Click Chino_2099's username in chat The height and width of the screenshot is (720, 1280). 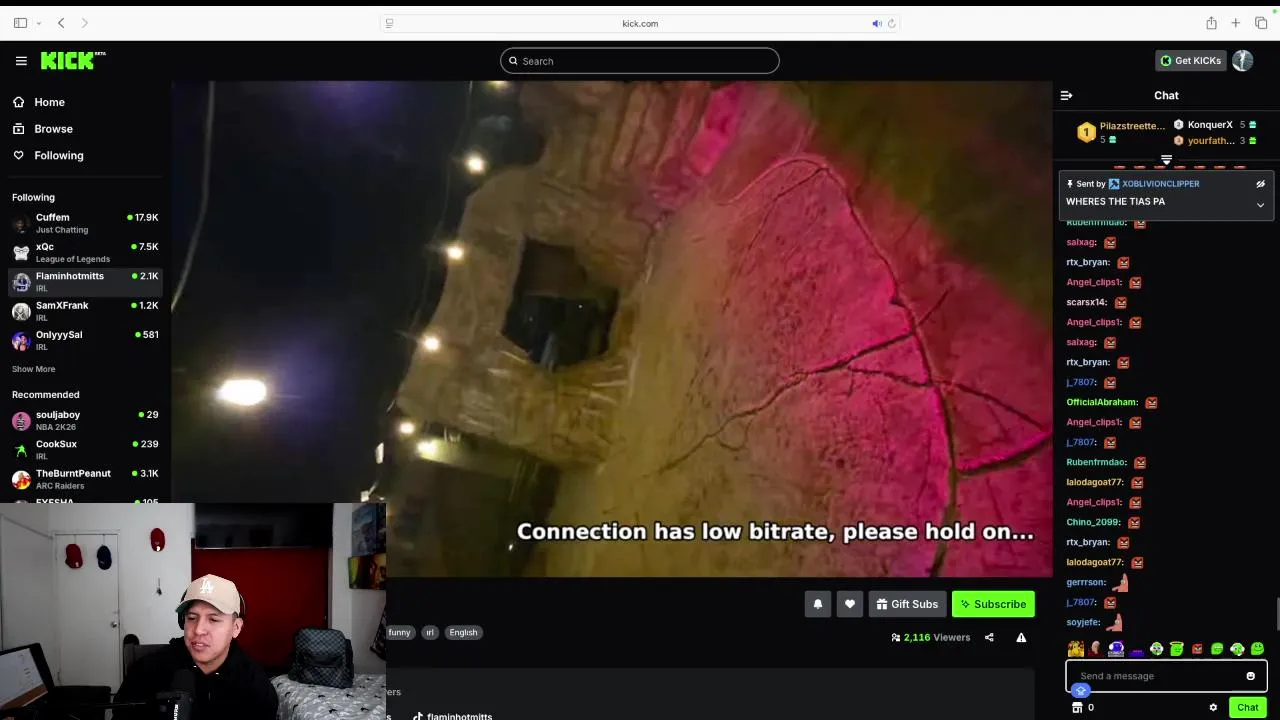coord(1093,522)
